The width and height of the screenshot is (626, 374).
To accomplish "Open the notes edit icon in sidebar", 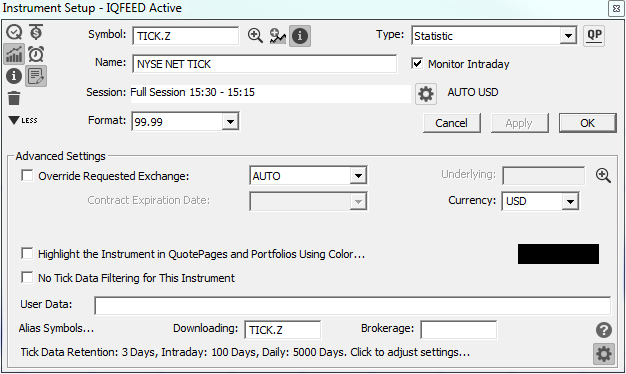I will coord(36,76).
